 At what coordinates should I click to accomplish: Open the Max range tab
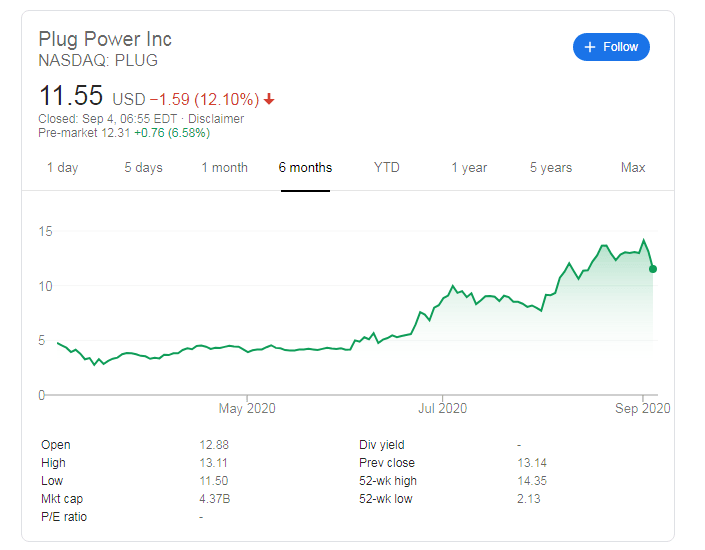(x=633, y=167)
